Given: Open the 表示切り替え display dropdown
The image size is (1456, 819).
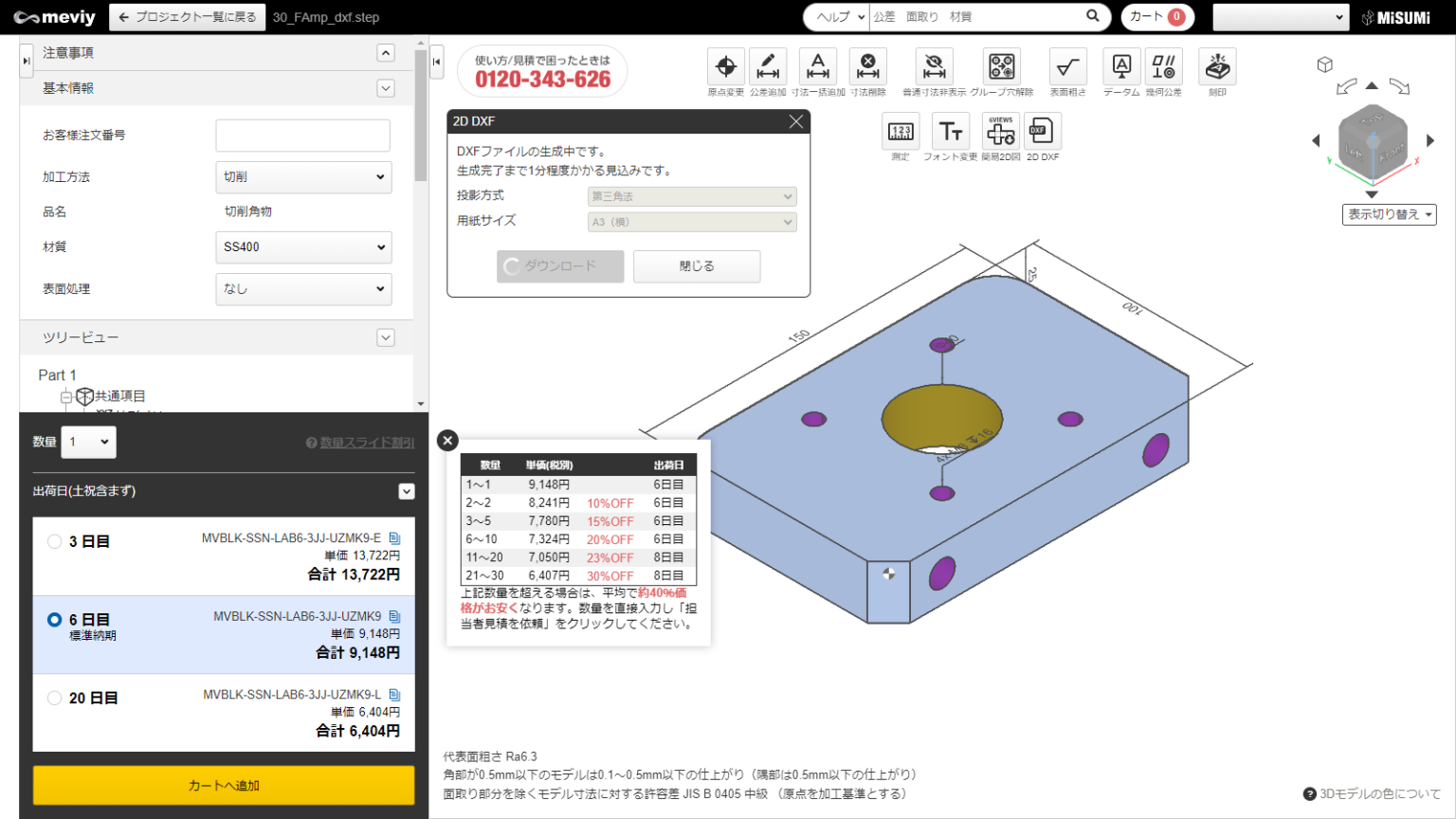Looking at the screenshot, I should [1389, 214].
